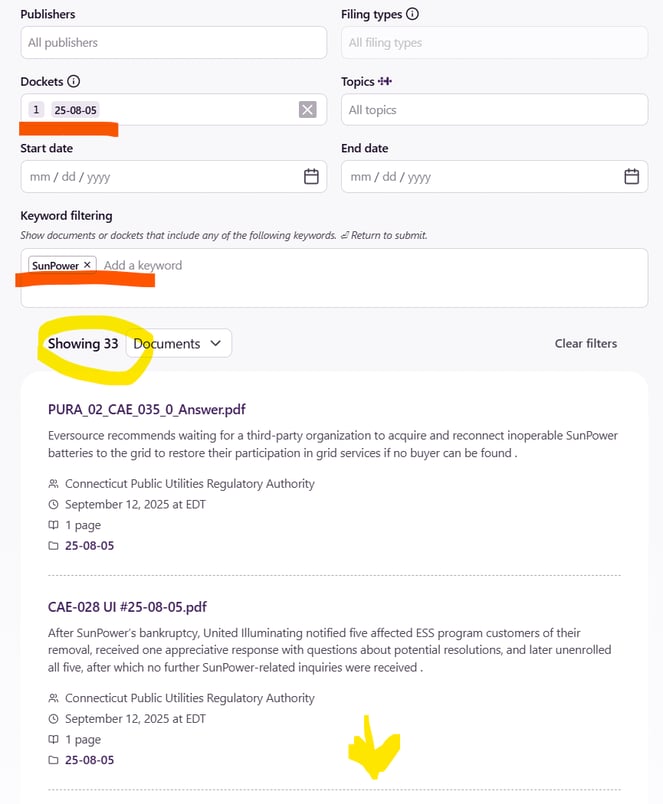Open PURA_02_CAE_035_0_Answer.pdf document
663x804 pixels.
(x=147, y=409)
